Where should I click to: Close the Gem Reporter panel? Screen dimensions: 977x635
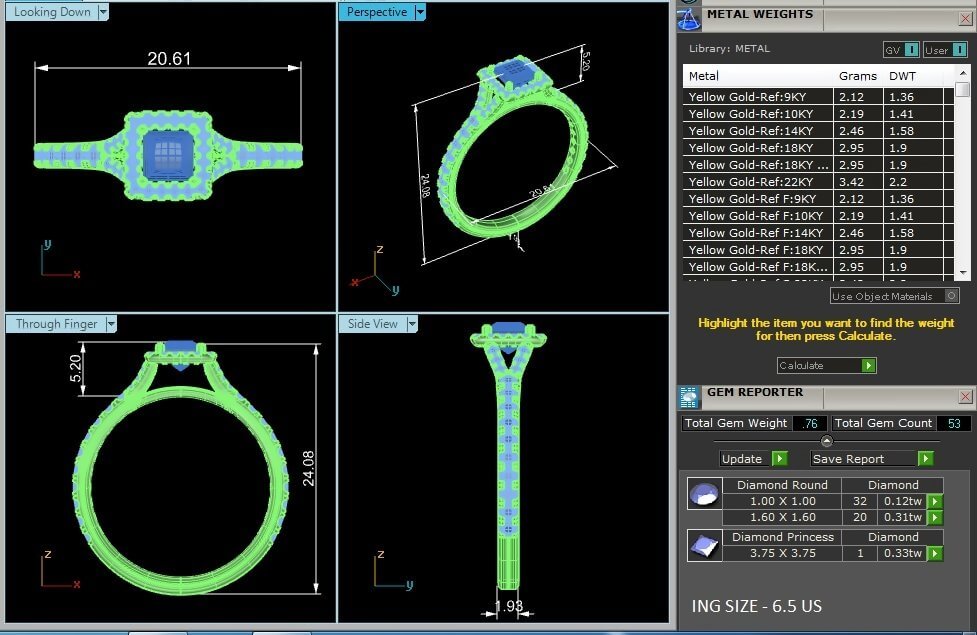[x=965, y=396]
